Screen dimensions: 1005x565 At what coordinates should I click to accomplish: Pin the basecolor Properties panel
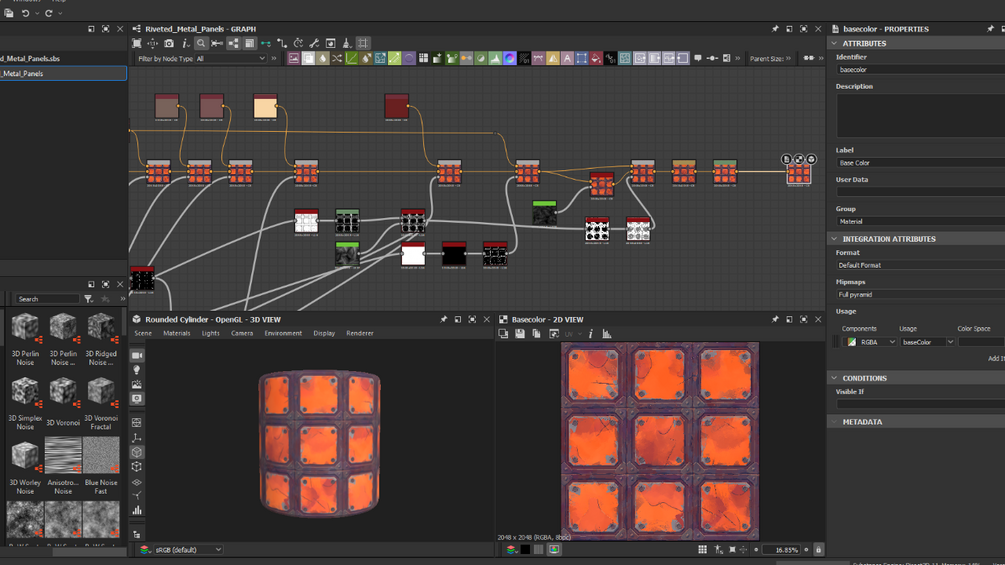991,29
